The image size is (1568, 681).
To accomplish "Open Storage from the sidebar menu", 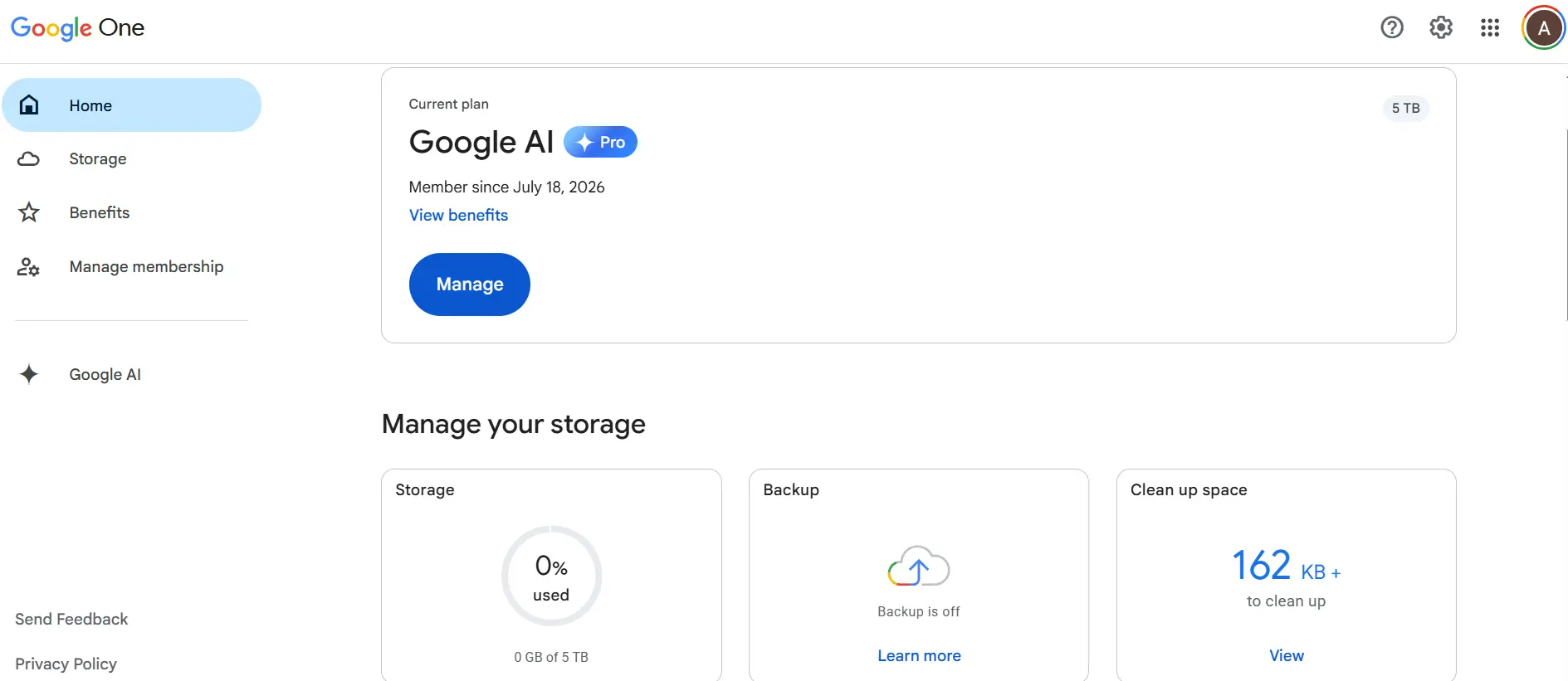I will click(x=132, y=158).
